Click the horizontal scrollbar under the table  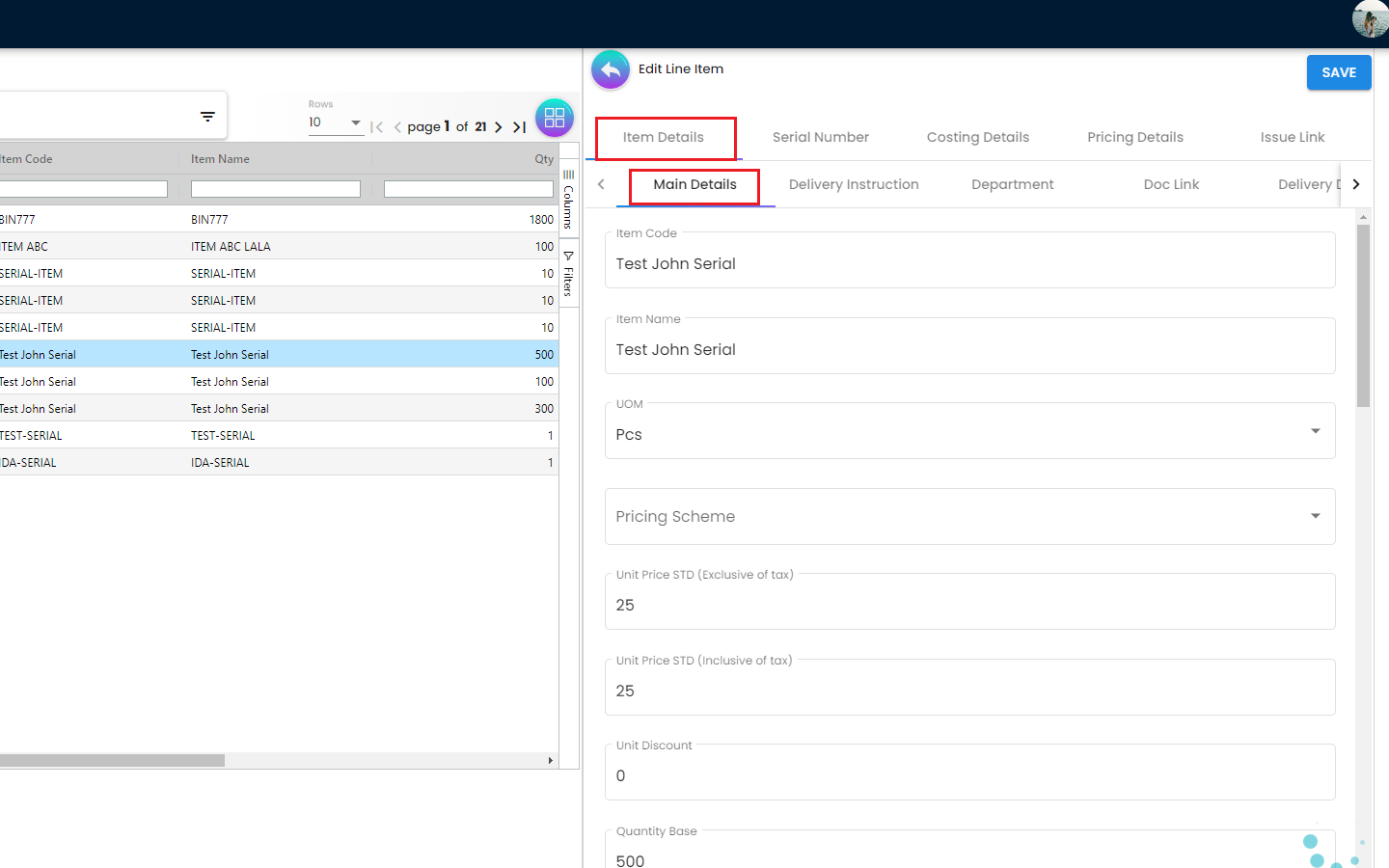click(112, 761)
